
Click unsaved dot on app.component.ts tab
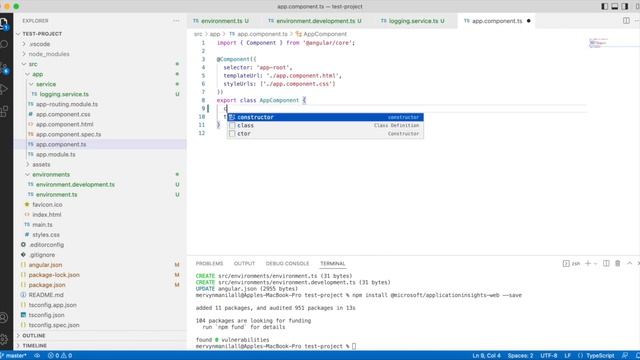[x=529, y=21]
